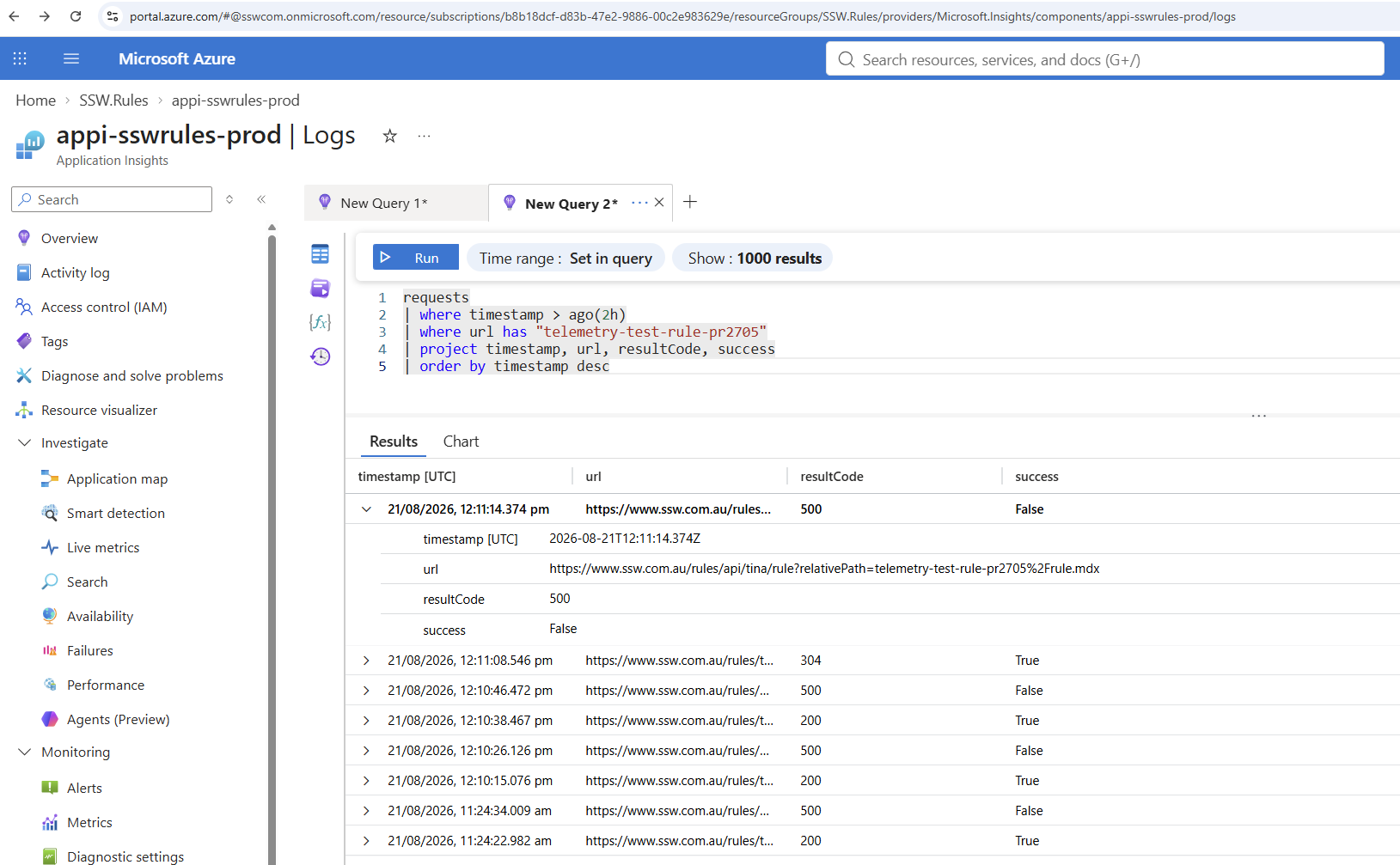
Task: Open the Tables schema panel icon
Action: click(x=321, y=254)
